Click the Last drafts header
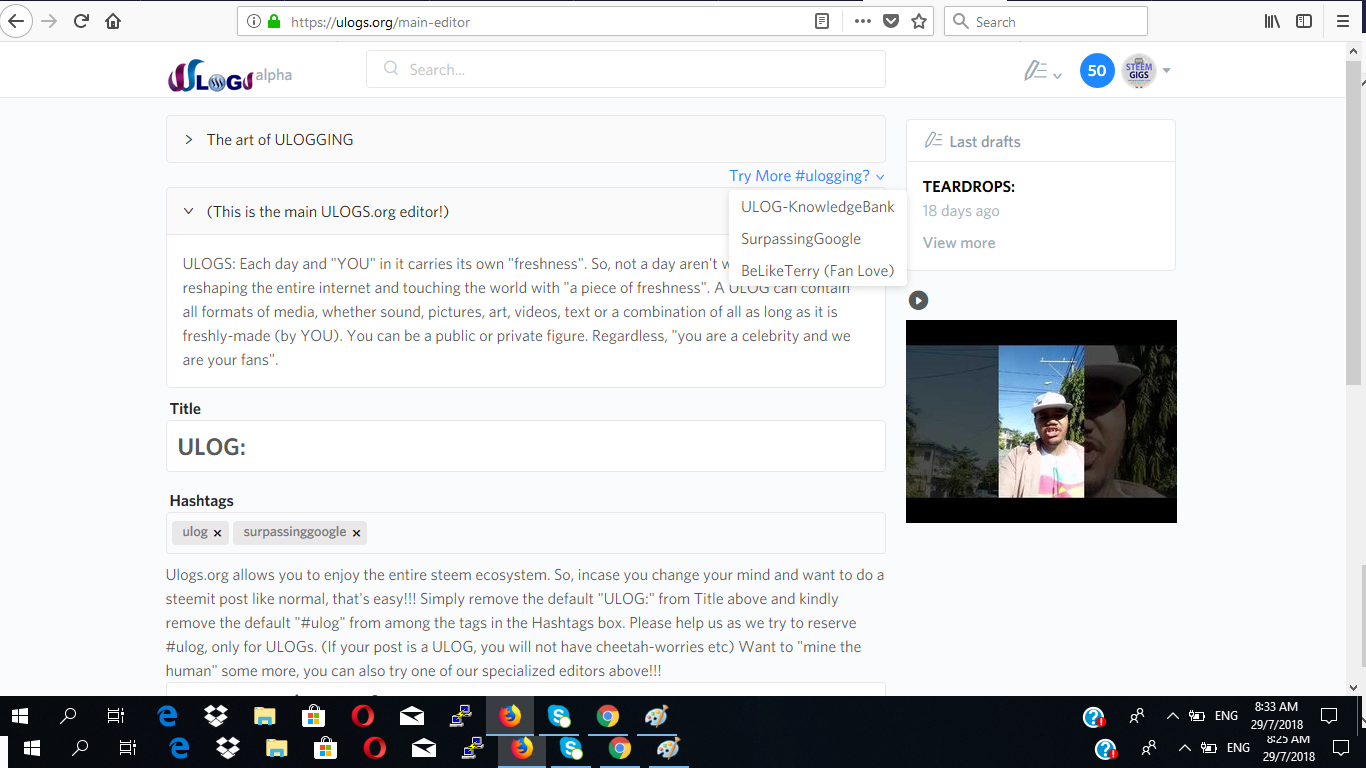 1041,141
